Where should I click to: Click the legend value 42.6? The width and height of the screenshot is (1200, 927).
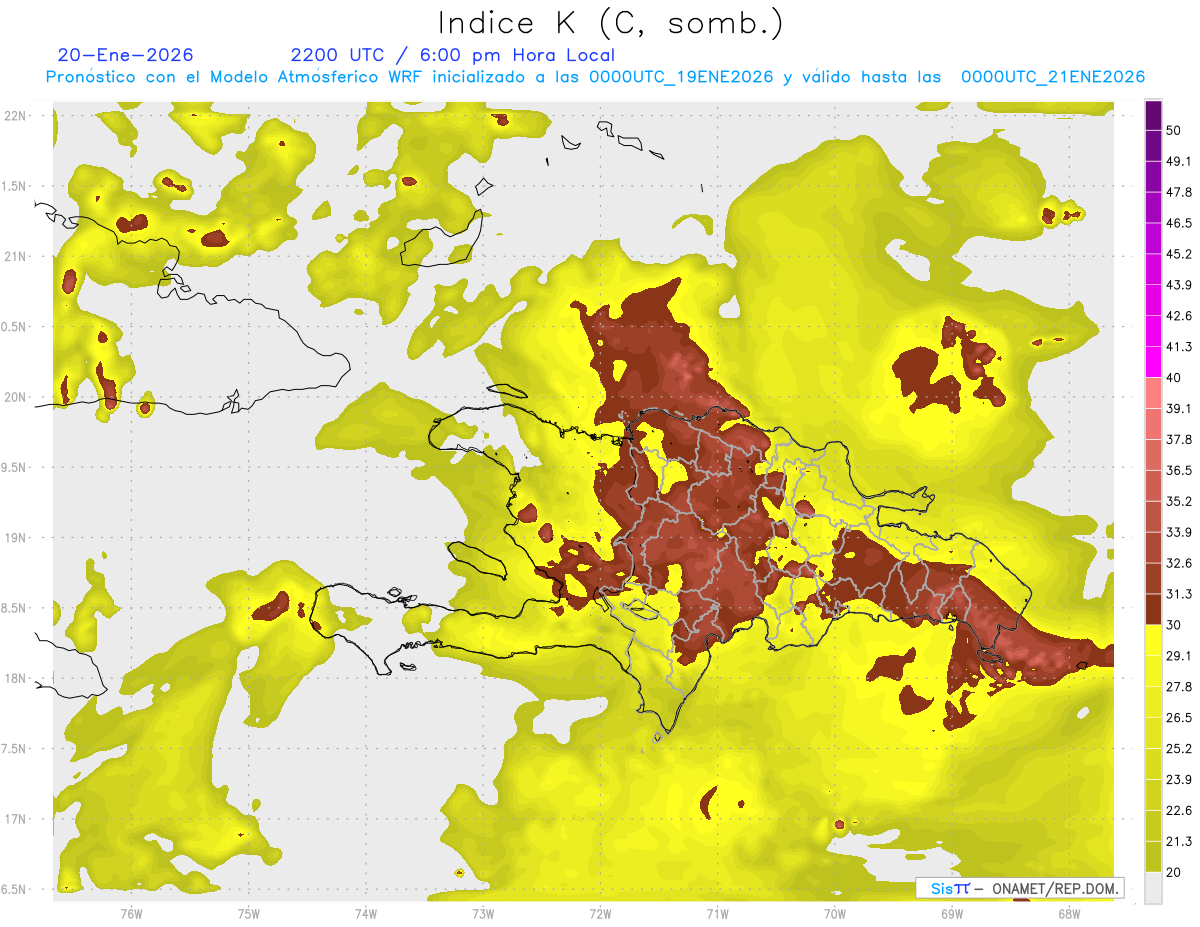(x=1179, y=316)
